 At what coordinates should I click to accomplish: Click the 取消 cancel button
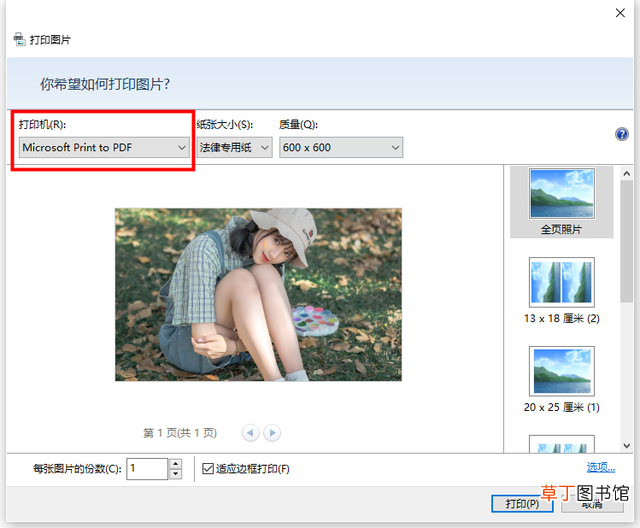coord(592,504)
